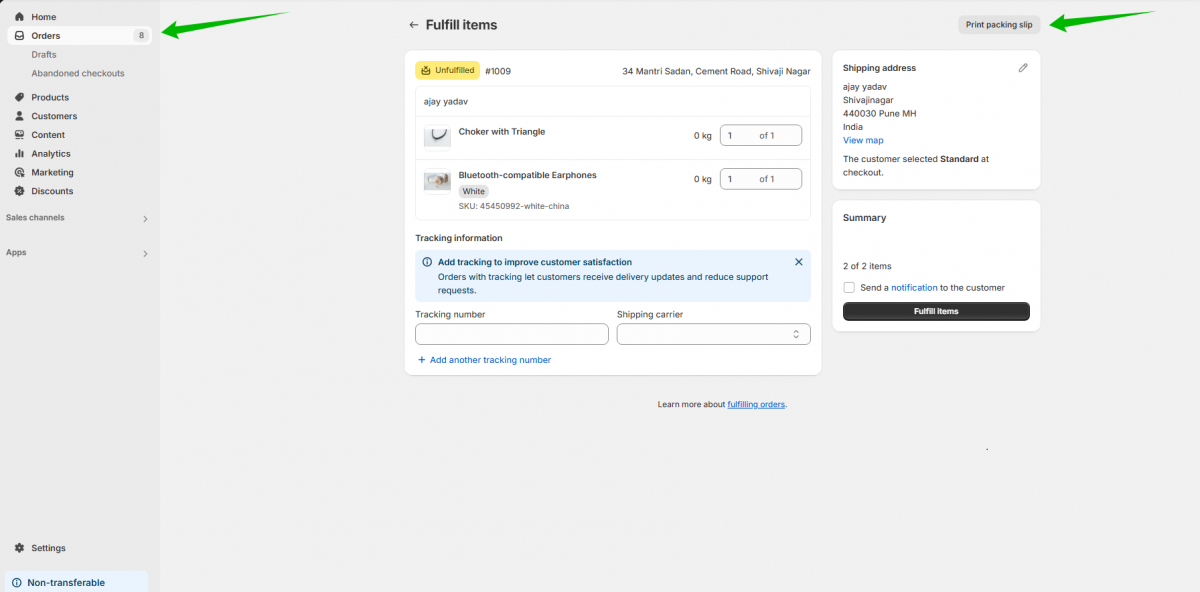
Task: Edit the shipping address with the pencil icon
Action: [1022, 67]
